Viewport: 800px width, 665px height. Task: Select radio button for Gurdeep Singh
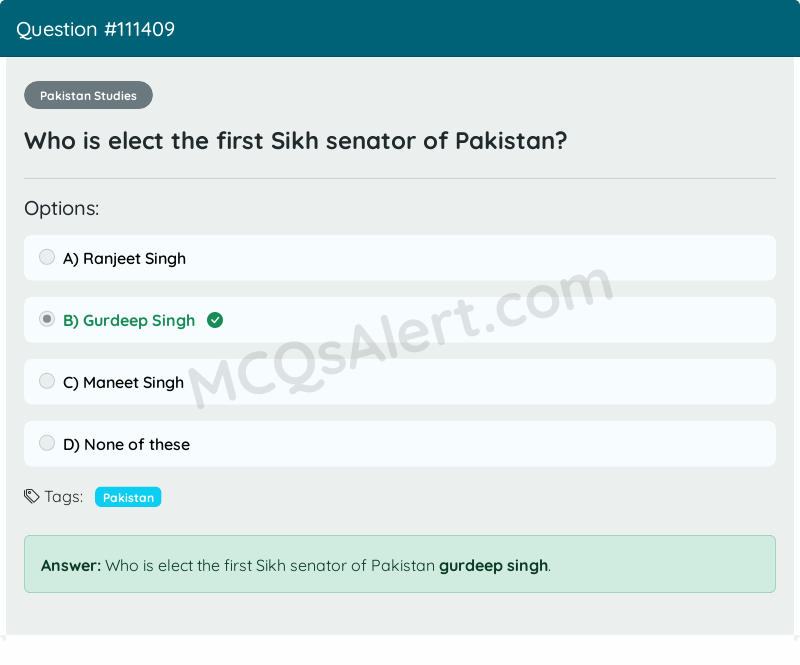[x=47, y=319]
